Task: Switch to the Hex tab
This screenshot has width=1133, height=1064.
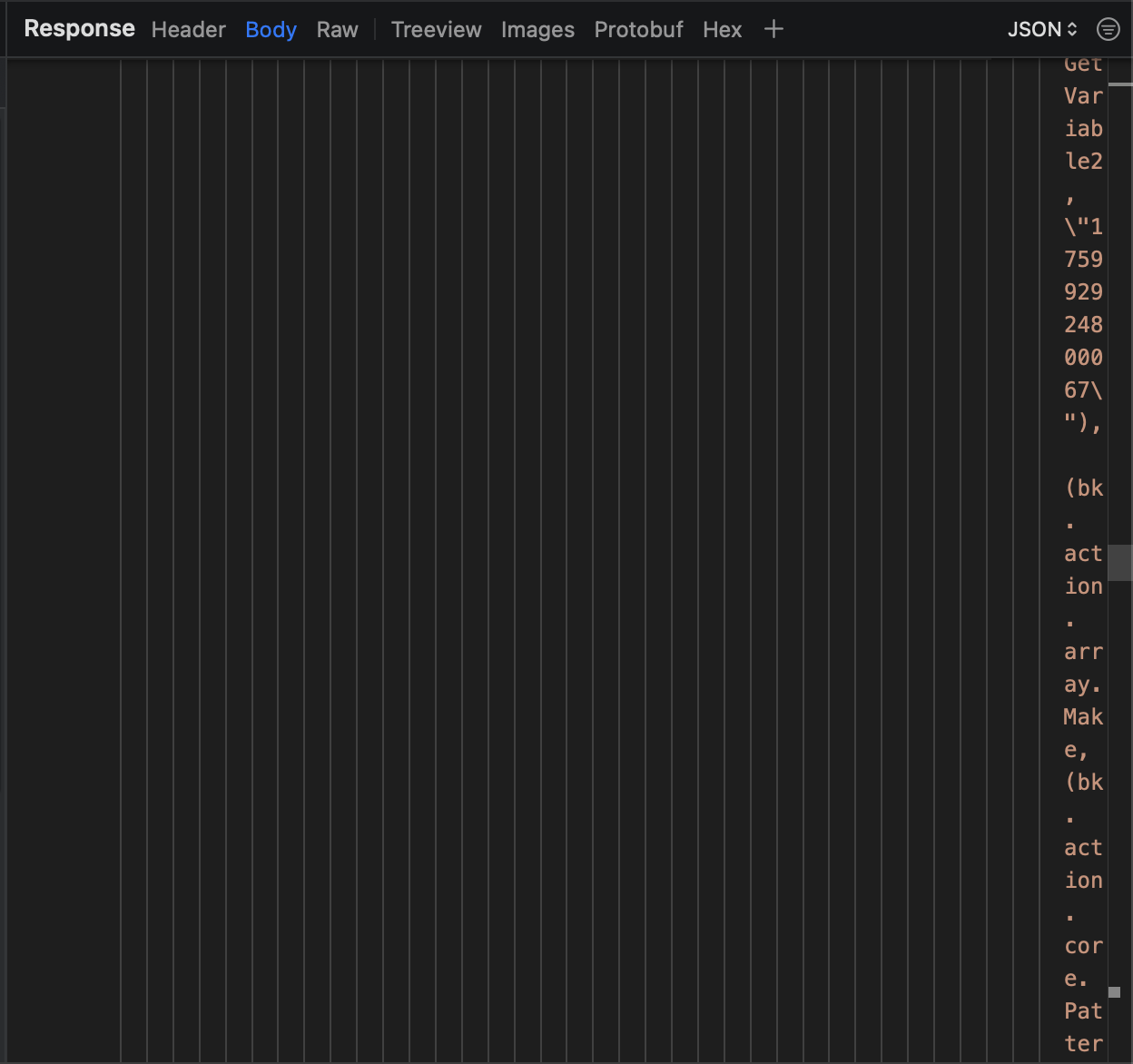Action: pyautogui.click(x=722, y=29)
